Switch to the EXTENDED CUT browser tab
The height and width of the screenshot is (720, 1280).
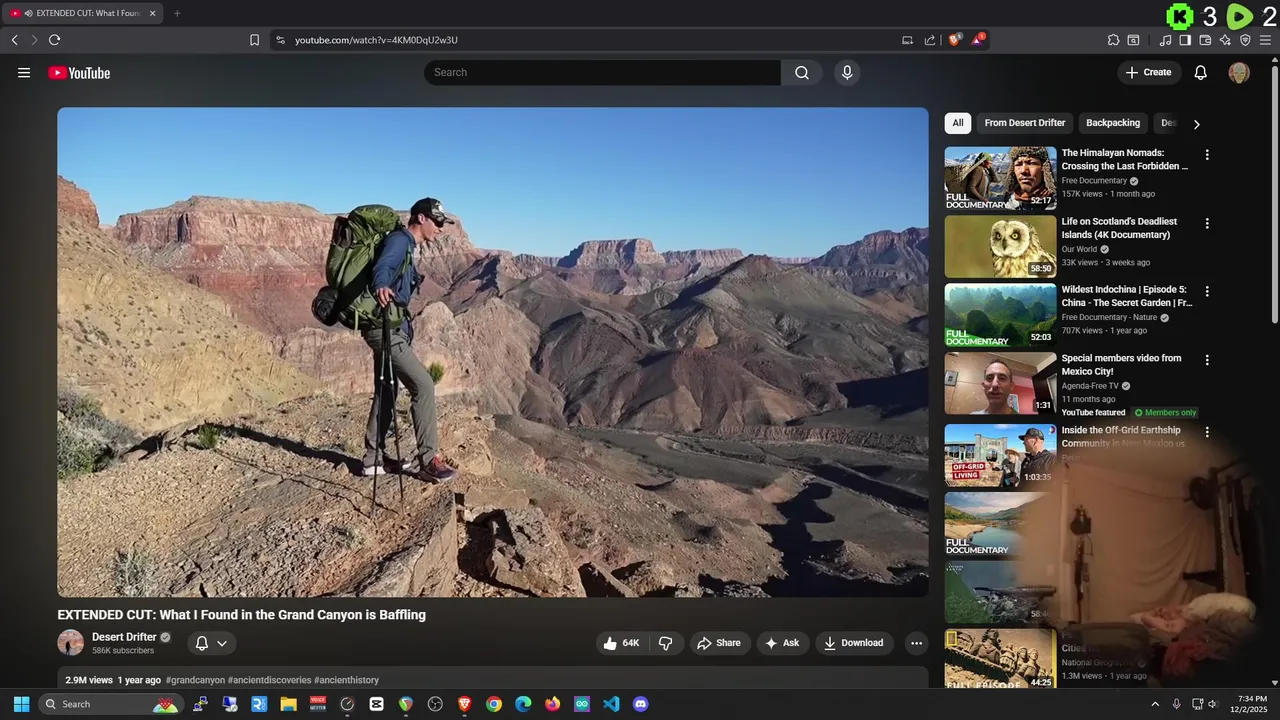[x=82, y=13]
